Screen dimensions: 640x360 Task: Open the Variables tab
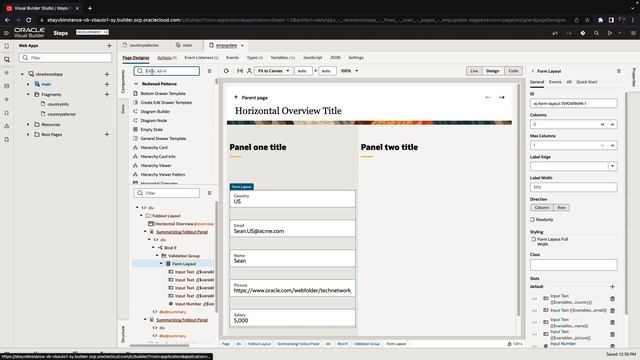click(x=282, y=58)
